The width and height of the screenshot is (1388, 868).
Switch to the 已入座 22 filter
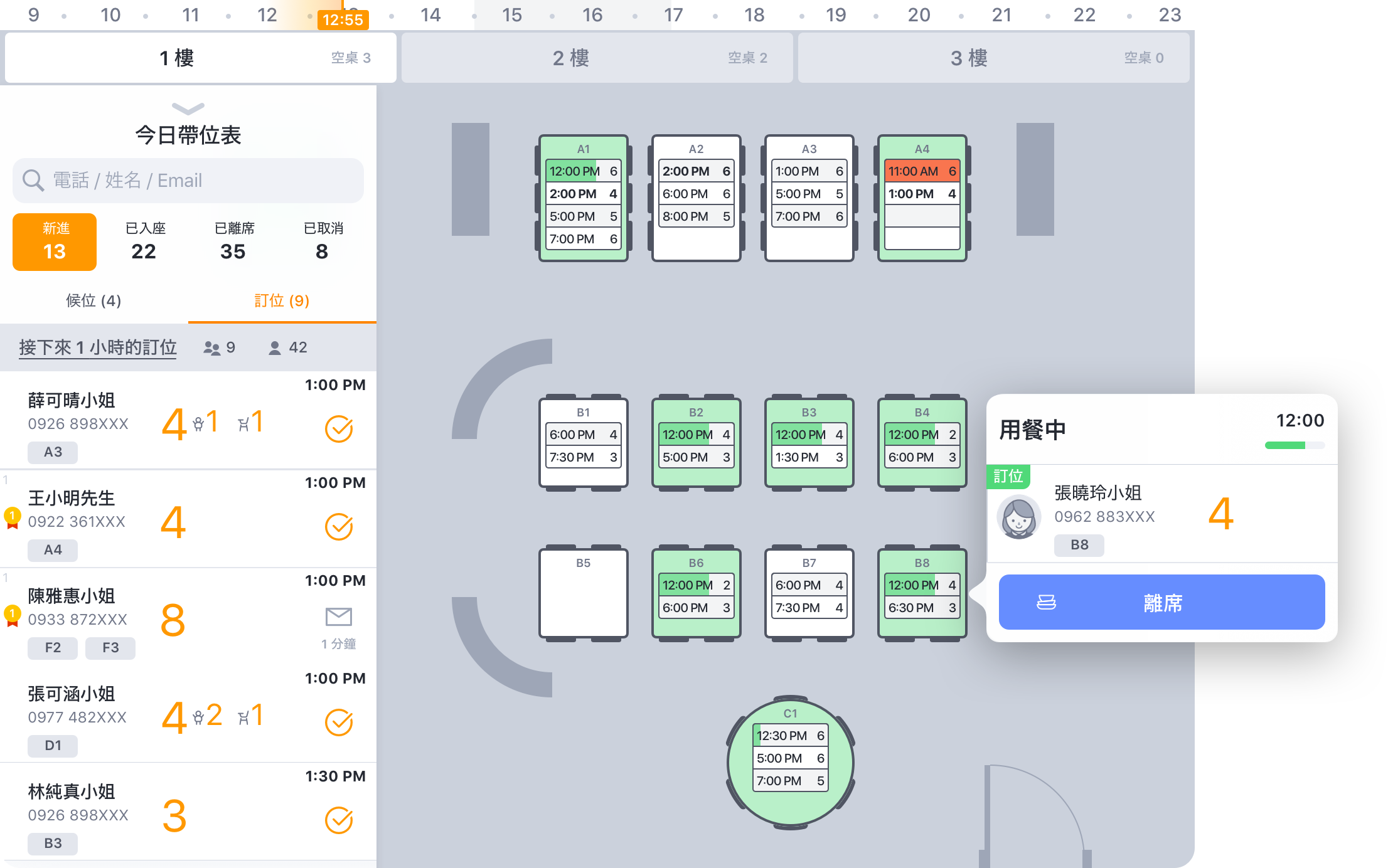click(x=144, y=241)
